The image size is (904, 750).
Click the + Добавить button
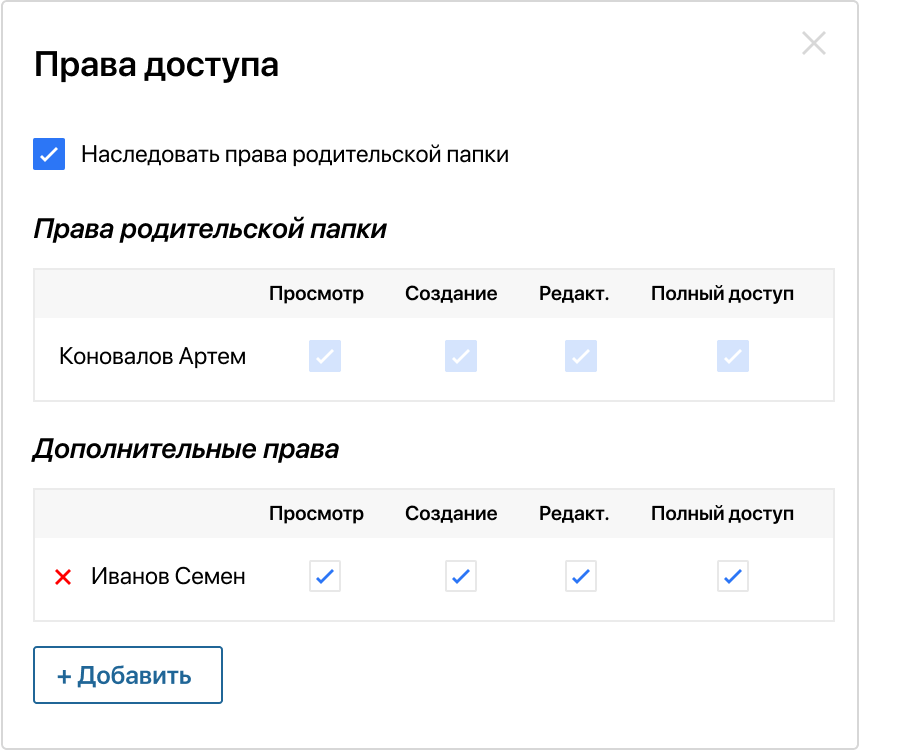128,675
